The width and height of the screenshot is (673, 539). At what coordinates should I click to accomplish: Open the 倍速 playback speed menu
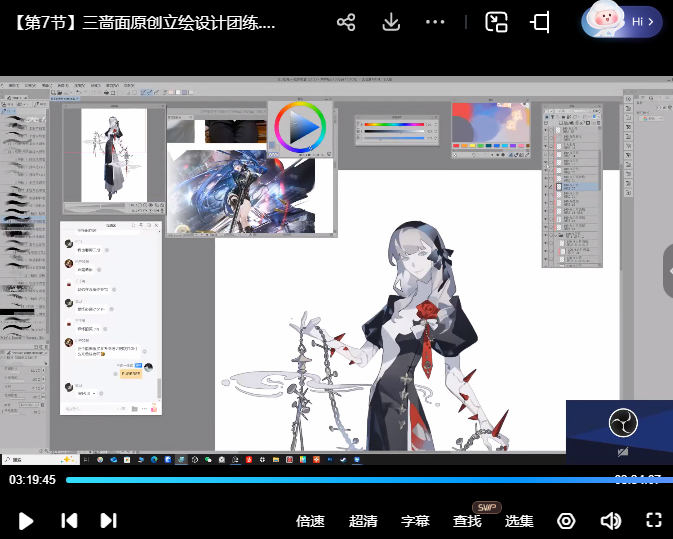tap(310, 521)
